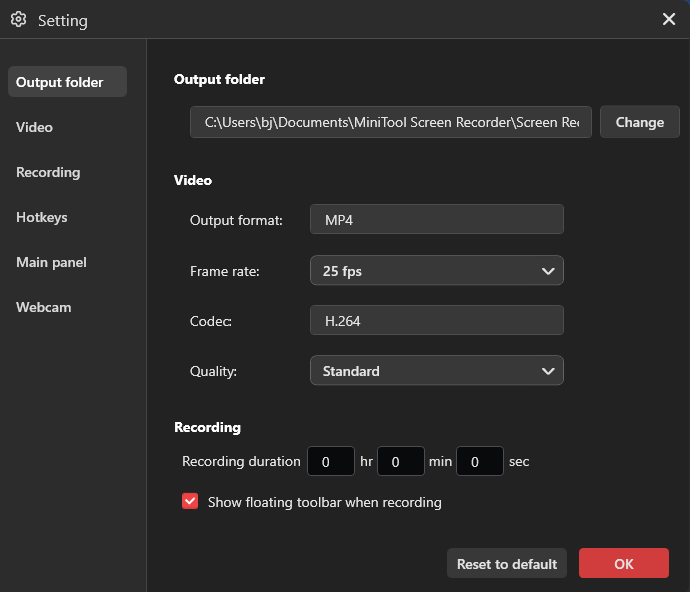Click 'Show floating toolbar when recording' label text

tap(325, 502)
